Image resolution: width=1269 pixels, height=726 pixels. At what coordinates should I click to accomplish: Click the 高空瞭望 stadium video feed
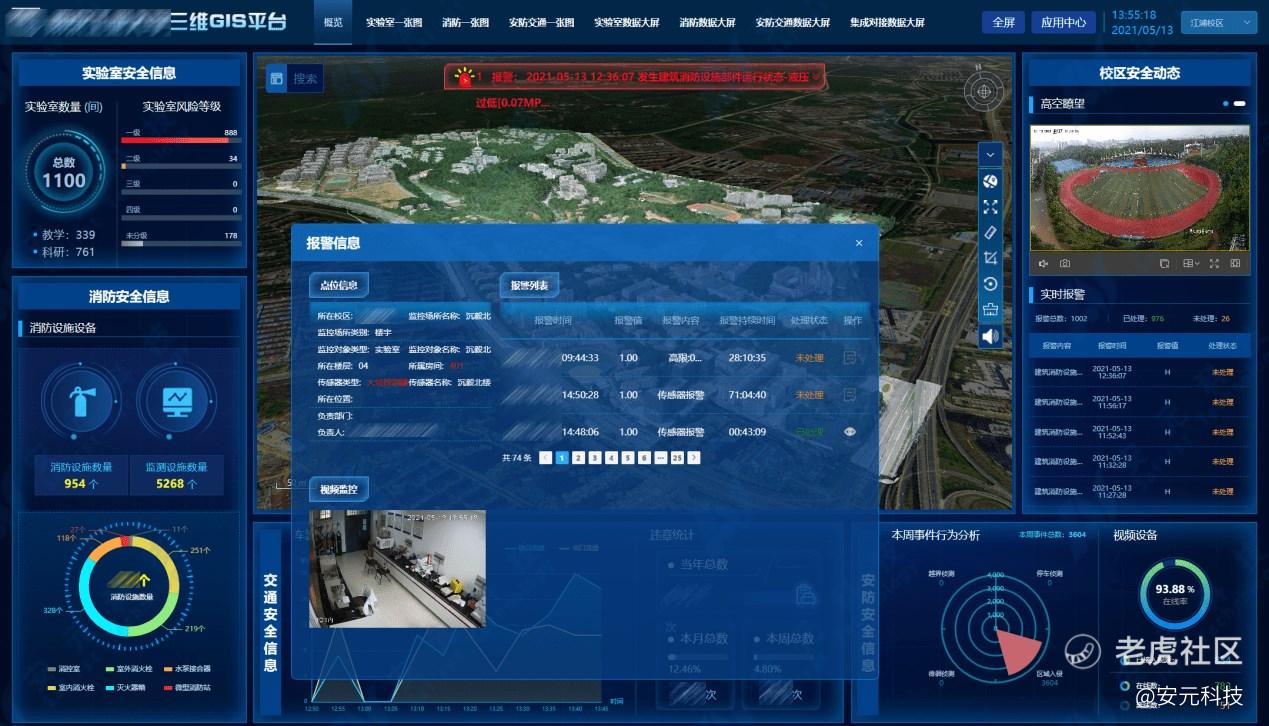(1140, 187)
